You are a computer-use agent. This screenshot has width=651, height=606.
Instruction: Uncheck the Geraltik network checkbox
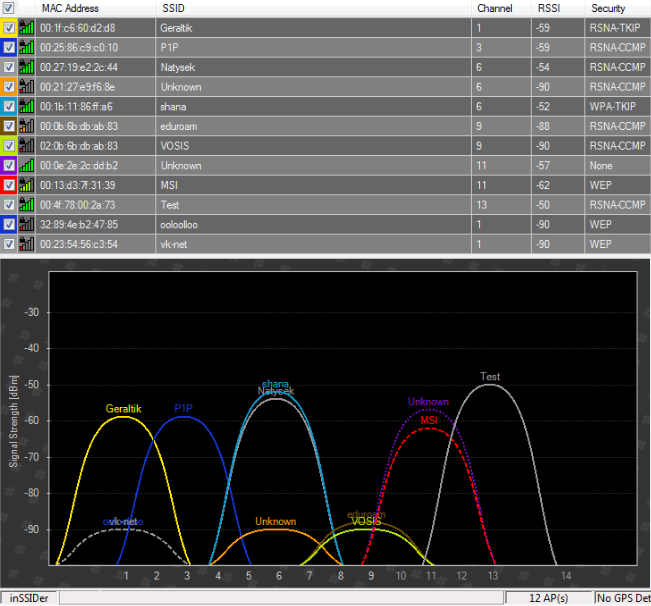(9, 28)
